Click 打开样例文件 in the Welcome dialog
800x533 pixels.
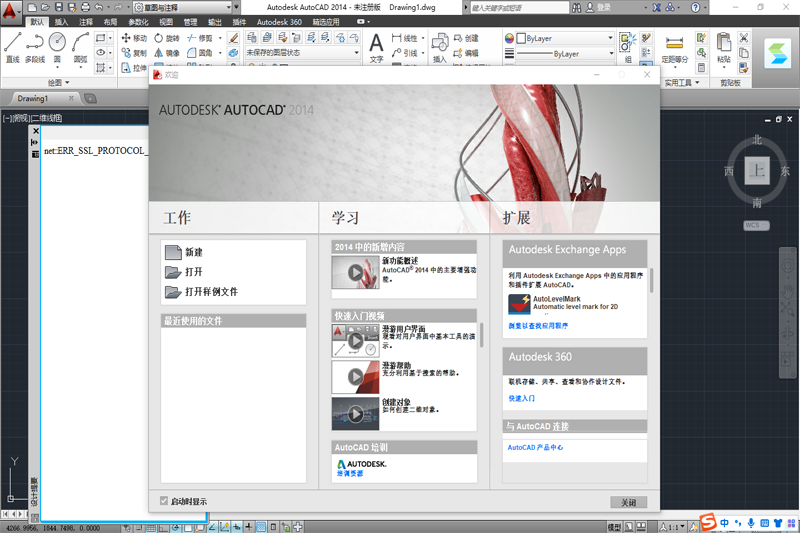[x=202, y=292]
